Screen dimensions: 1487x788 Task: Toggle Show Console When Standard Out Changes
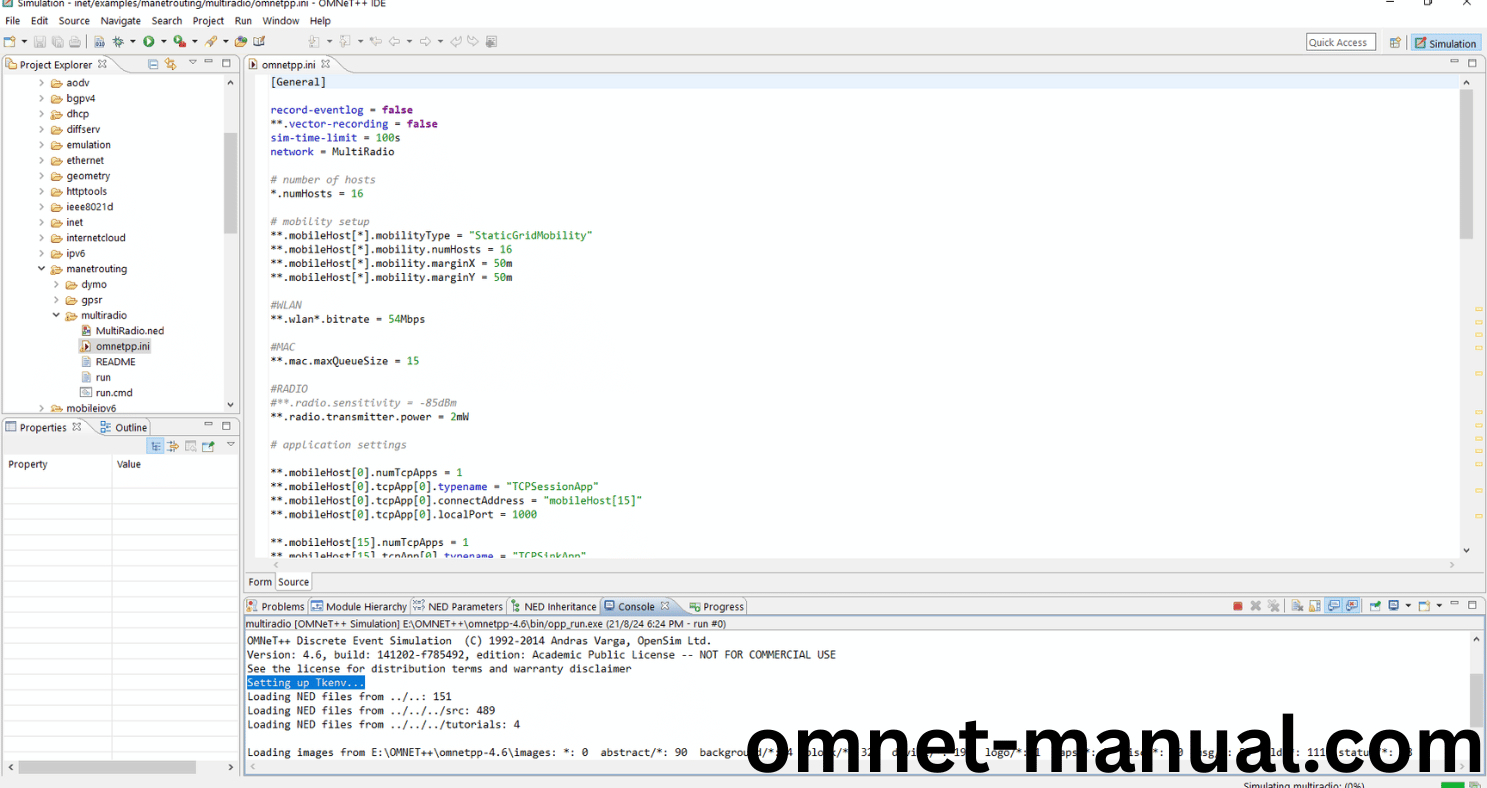(1334, 606)
